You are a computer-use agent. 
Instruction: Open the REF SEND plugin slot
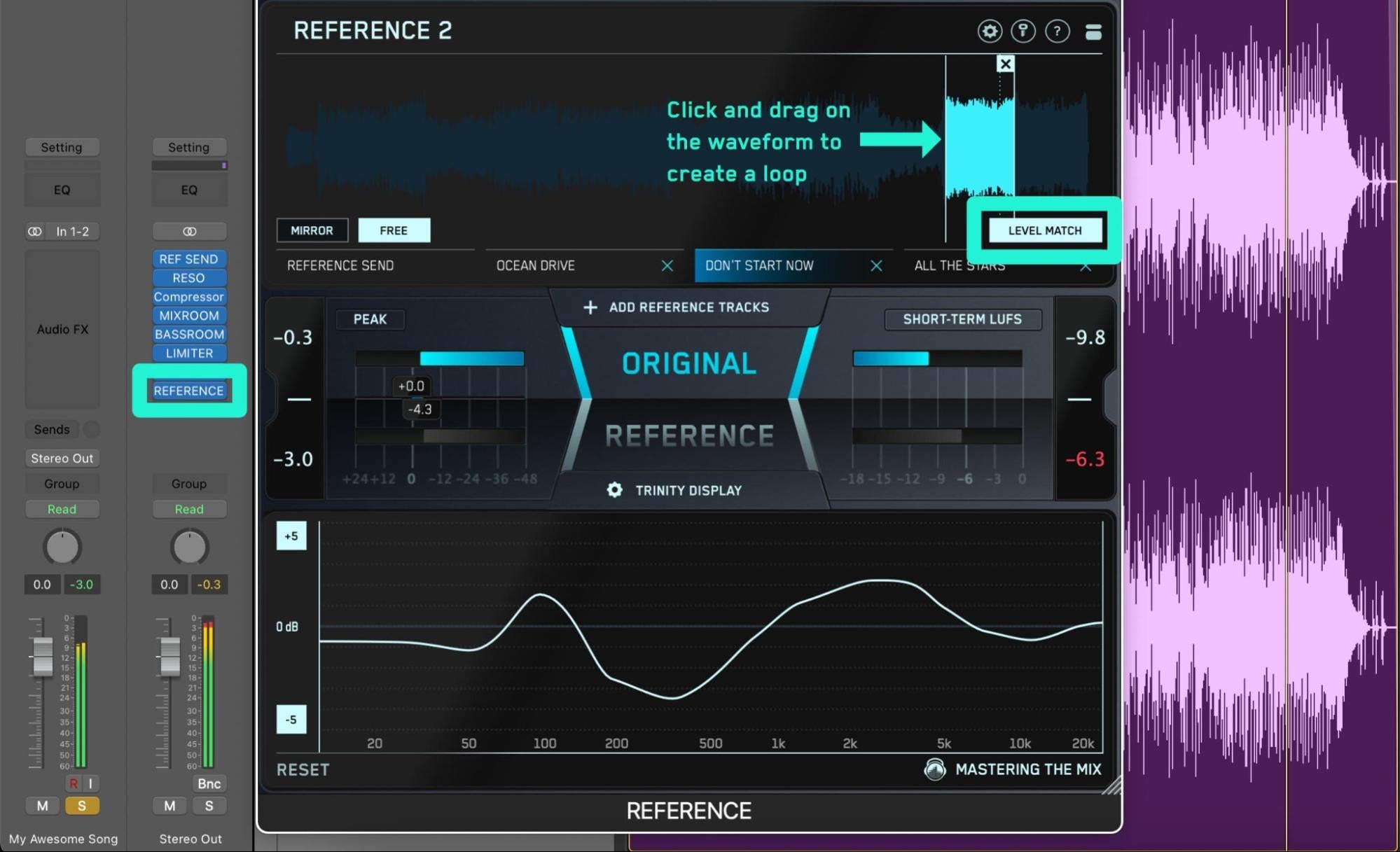click(x=189, y=259)
